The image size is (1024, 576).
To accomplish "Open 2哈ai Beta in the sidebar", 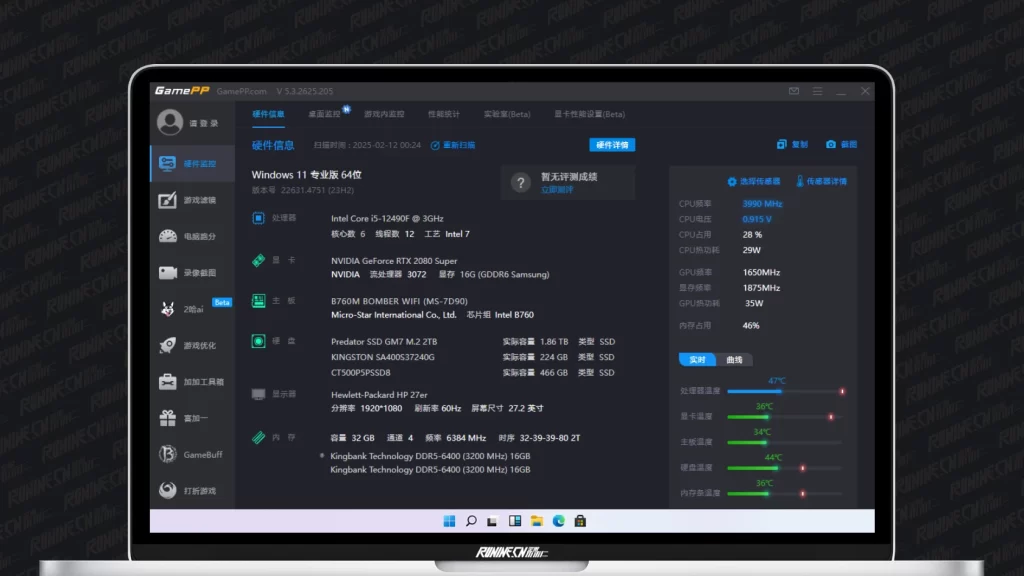I will point(192,309).
